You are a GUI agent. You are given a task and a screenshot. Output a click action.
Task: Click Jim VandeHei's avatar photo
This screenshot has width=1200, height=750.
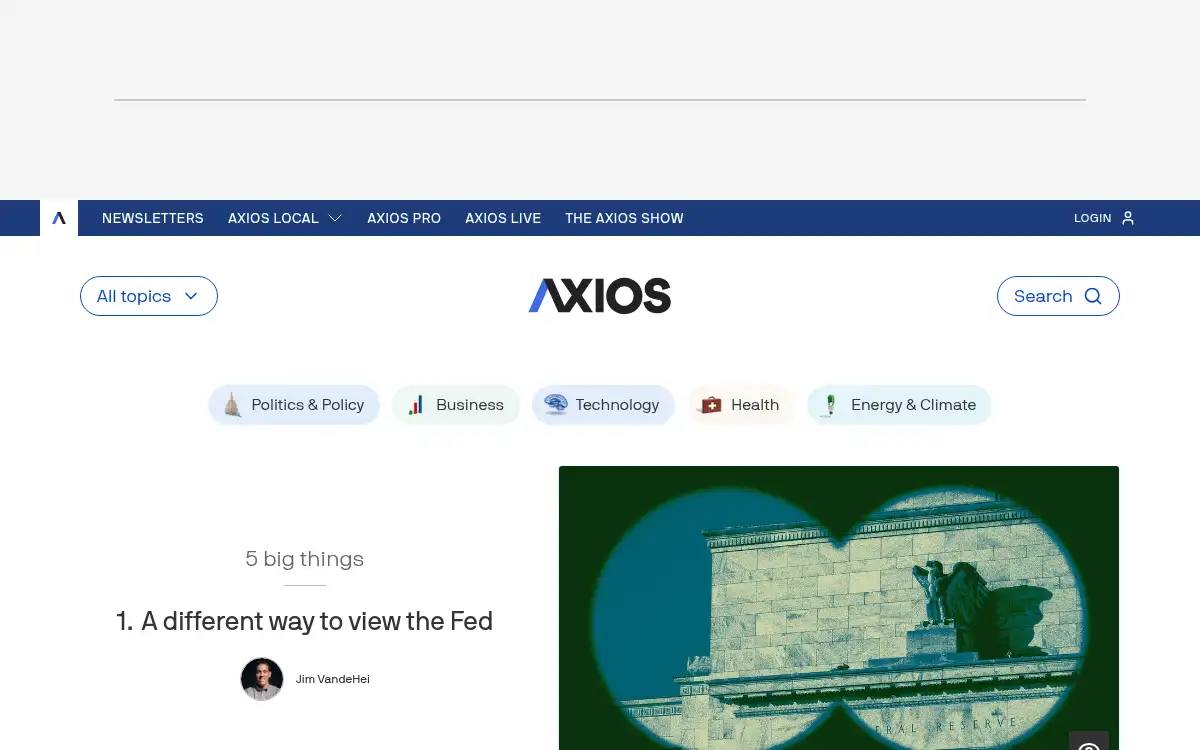[x=262, y=679]
